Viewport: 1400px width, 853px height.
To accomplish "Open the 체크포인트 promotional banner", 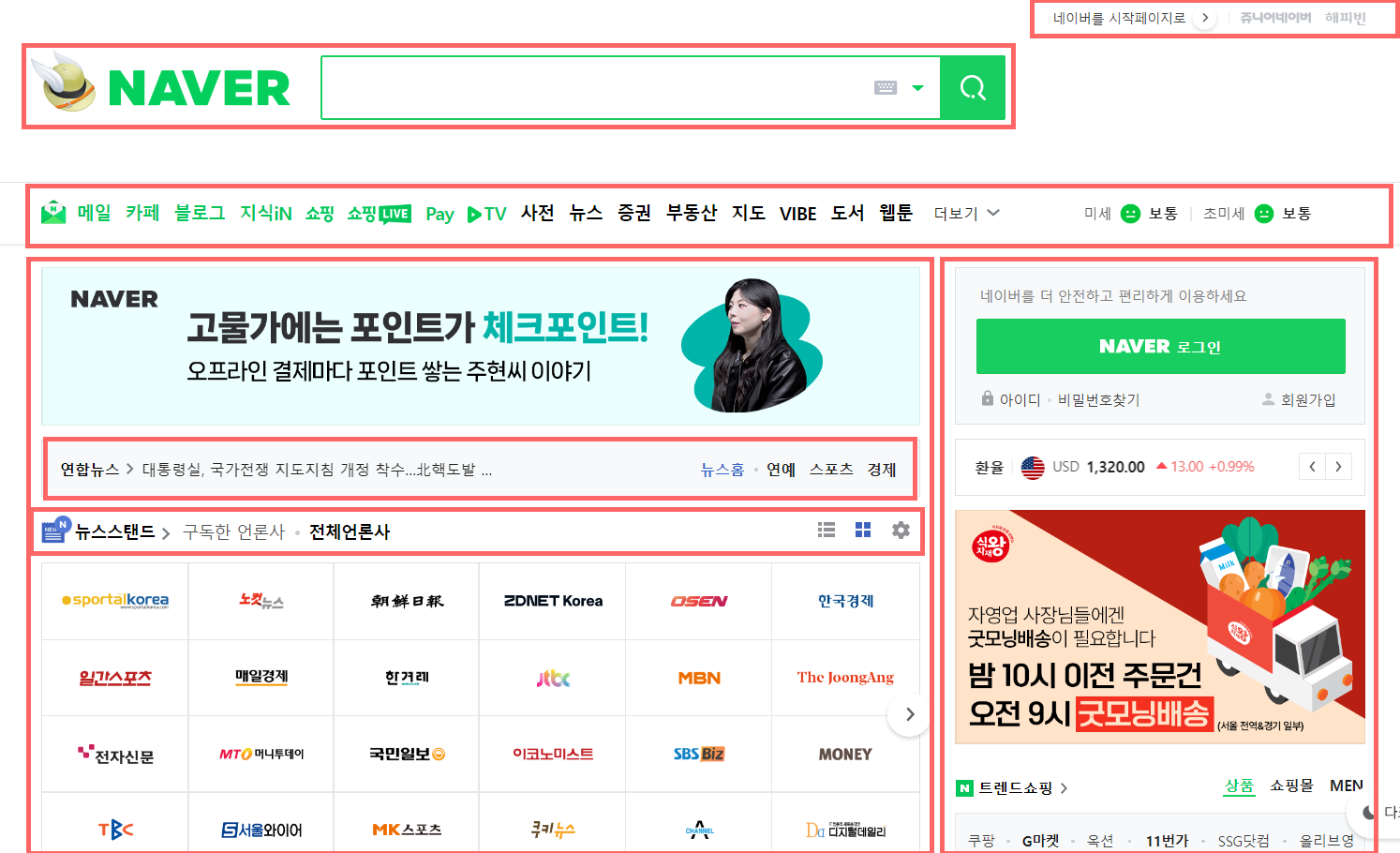I will (481, 346).
